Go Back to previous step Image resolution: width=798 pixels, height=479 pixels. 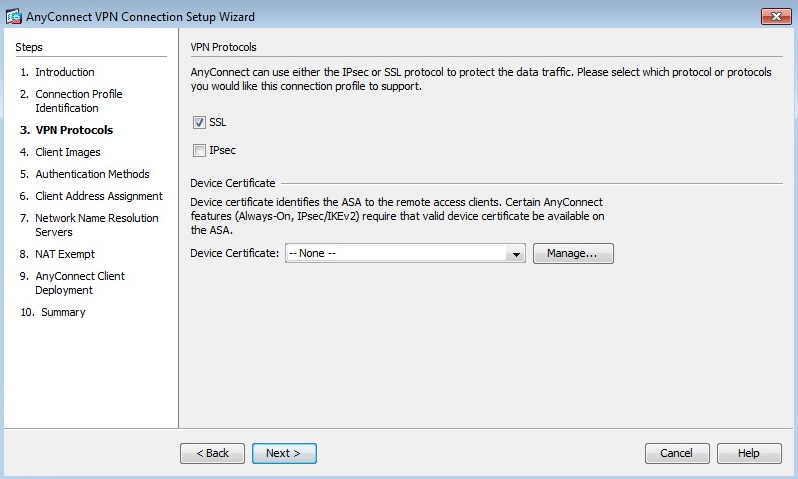click(x=212, y=453)
